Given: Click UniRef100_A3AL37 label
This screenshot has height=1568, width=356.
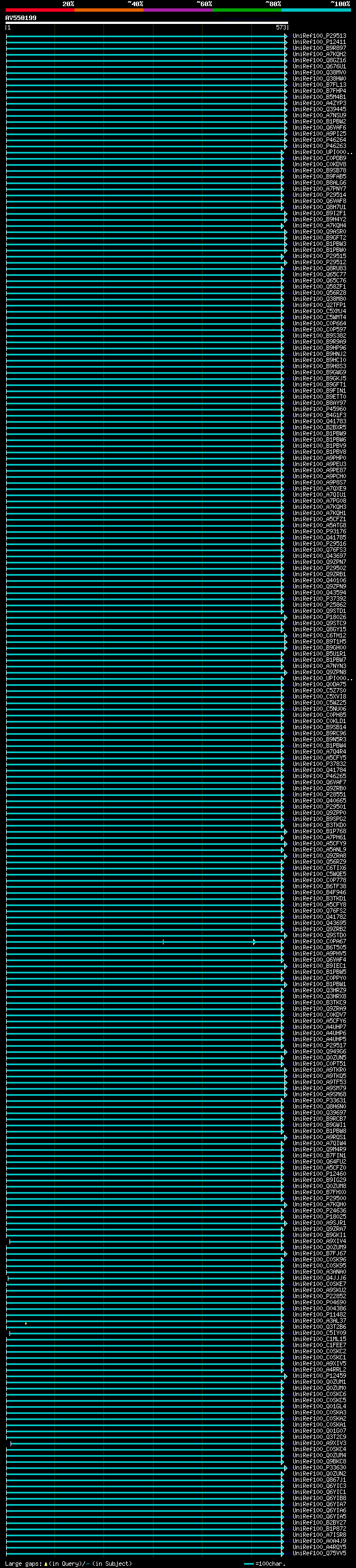Looking at the screenshot, I should click(319, 1321).
